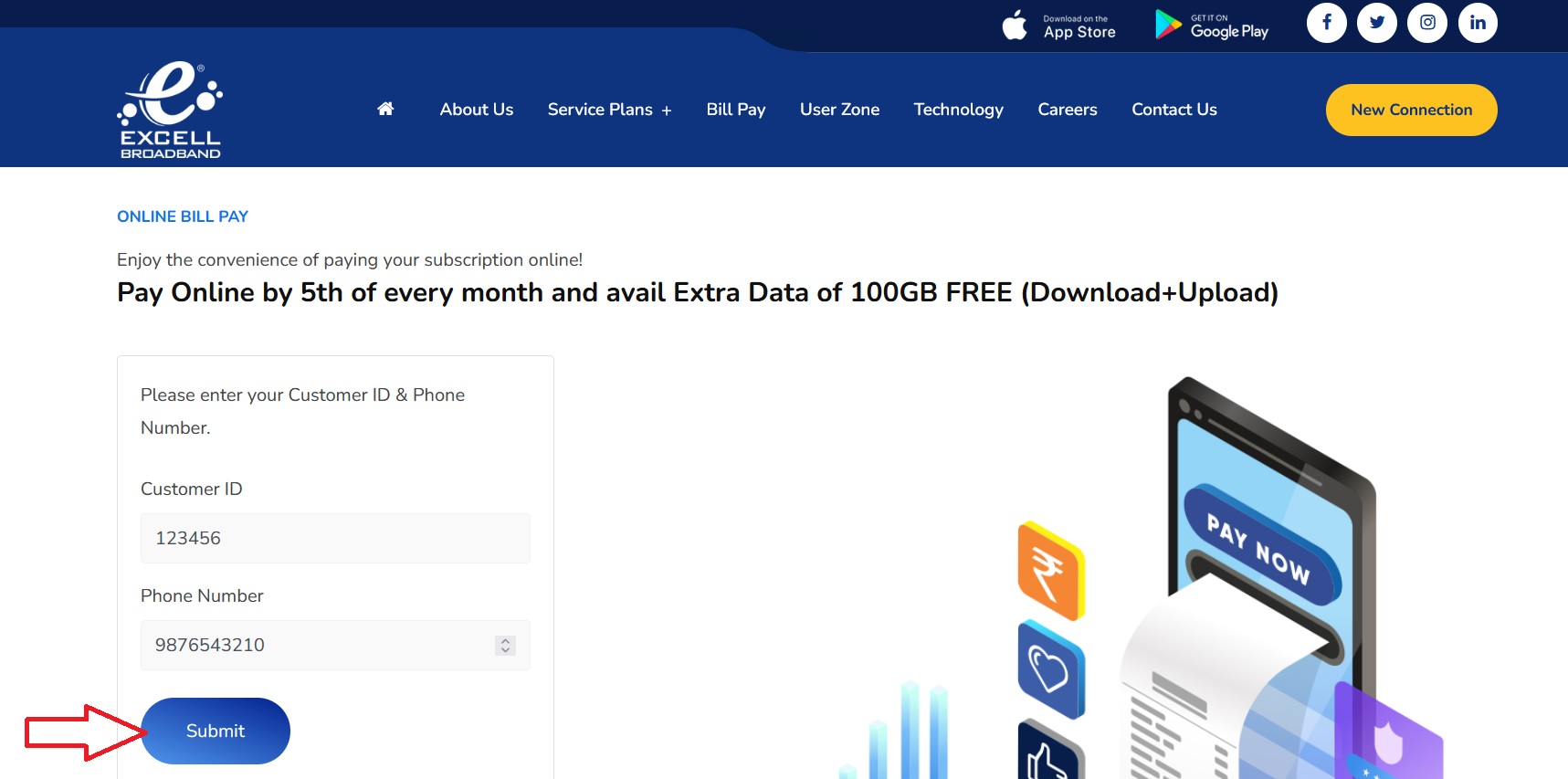Navigate to User Zone
1568x779 pixels.
click(839, 110)
